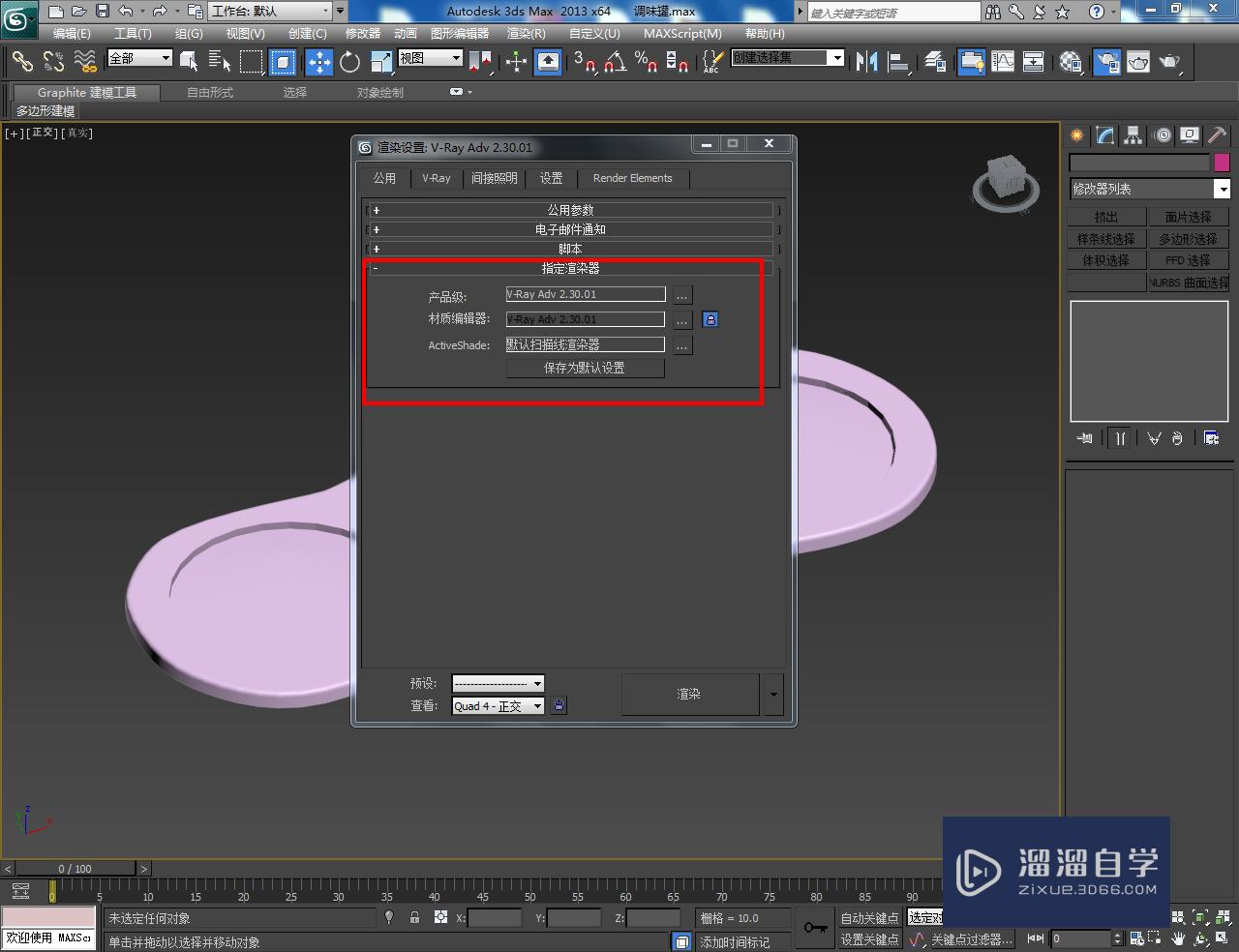Screen dimensions: 1239x952
Task: Open the MAXScript(M) menu
Action: [682, 33]
